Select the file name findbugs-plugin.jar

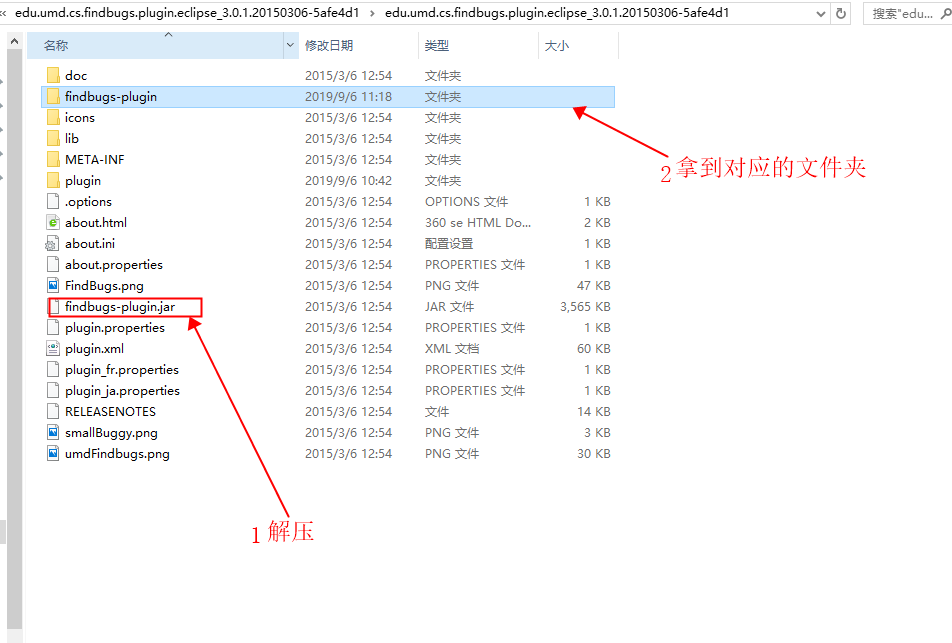coord(120,307)
